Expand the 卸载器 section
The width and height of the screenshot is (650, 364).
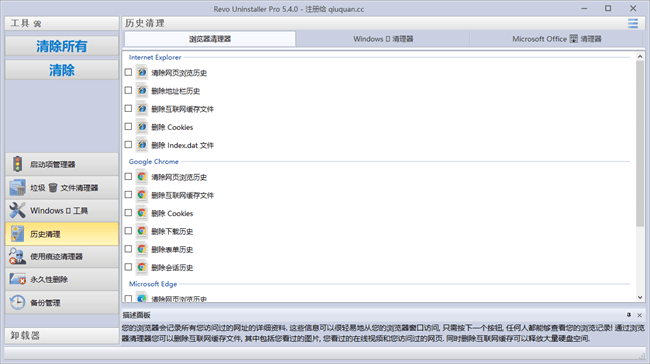click(x=62, y=335)
